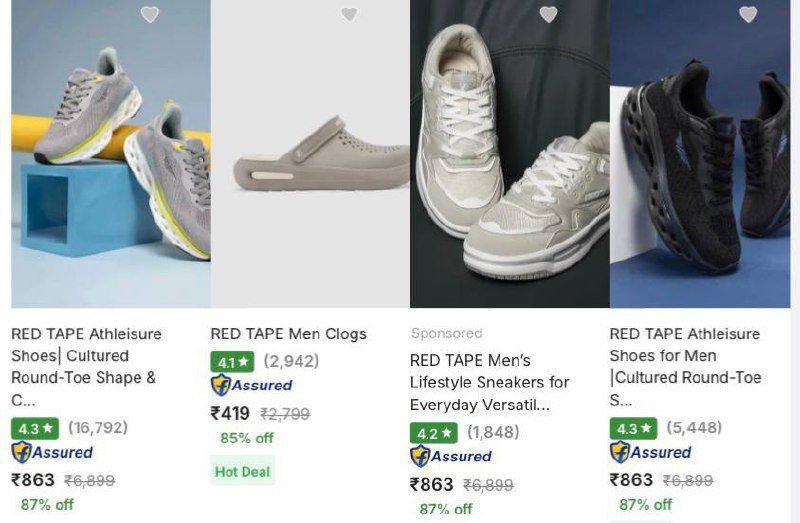This screenshot has height=523, width=800.
Task: Toggle wishlist heart on Men Clogs
Action: pos(349,14)
